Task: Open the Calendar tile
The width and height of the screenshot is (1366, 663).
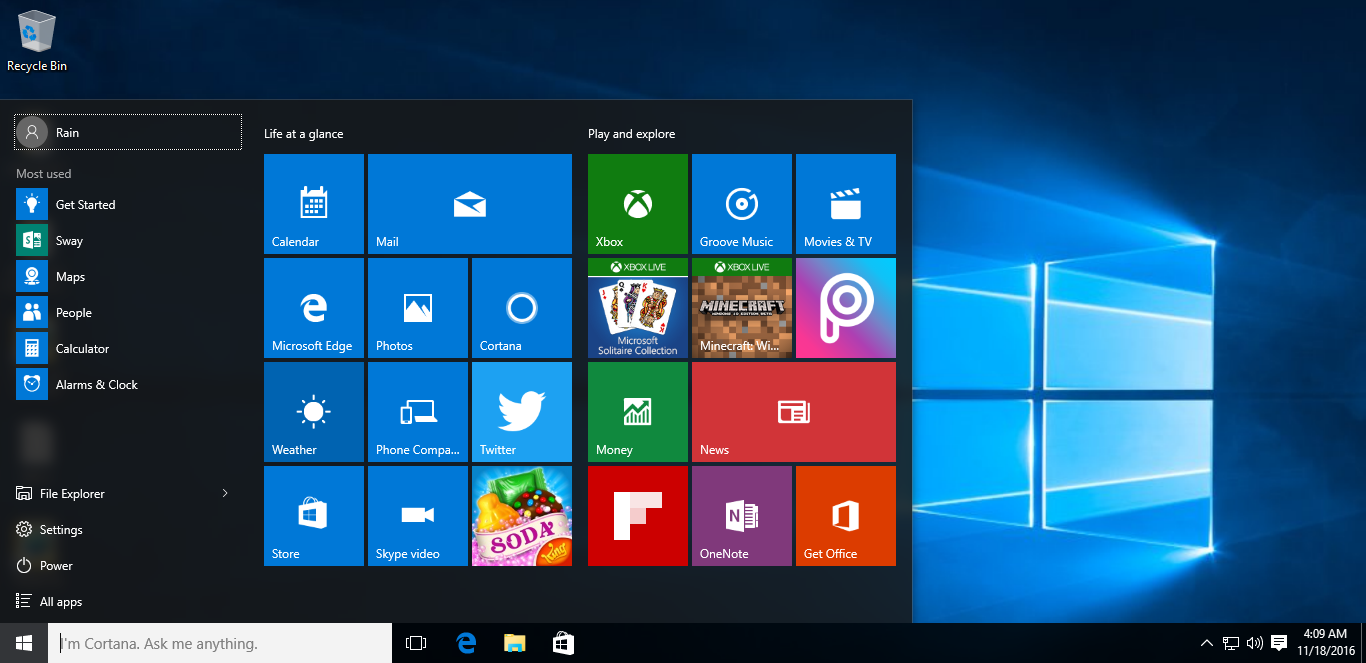Action: point(314,204)
